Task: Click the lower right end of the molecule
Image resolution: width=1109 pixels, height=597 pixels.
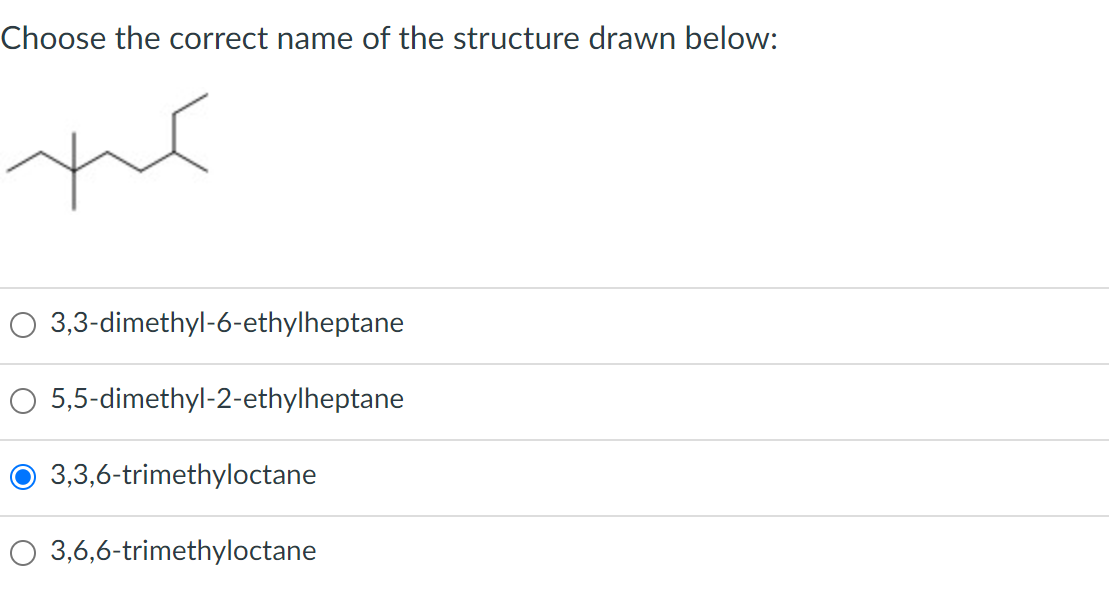Action: coord(206,170)
